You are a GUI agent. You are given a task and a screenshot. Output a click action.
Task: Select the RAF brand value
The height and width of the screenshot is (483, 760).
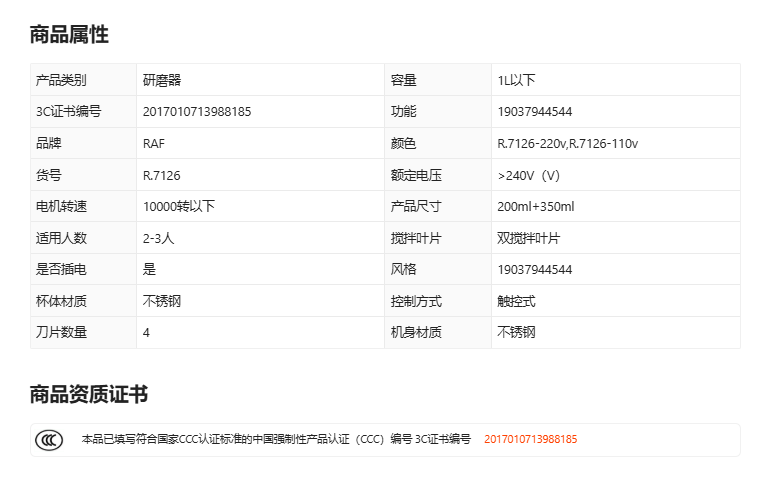tap(154, 144)
